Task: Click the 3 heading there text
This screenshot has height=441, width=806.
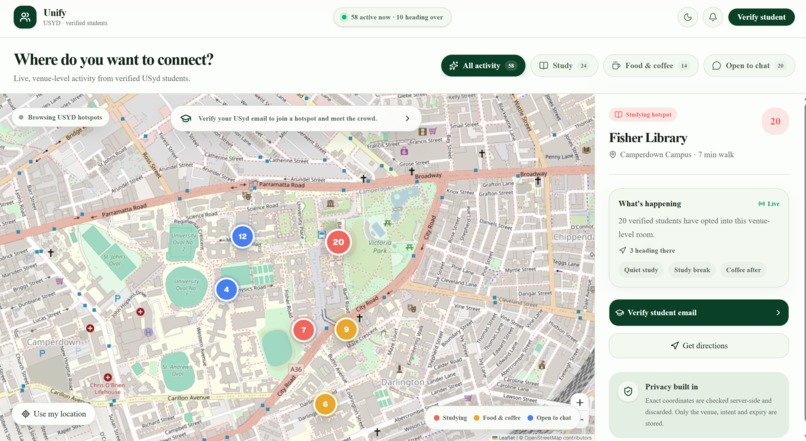Action: point(652,250)
